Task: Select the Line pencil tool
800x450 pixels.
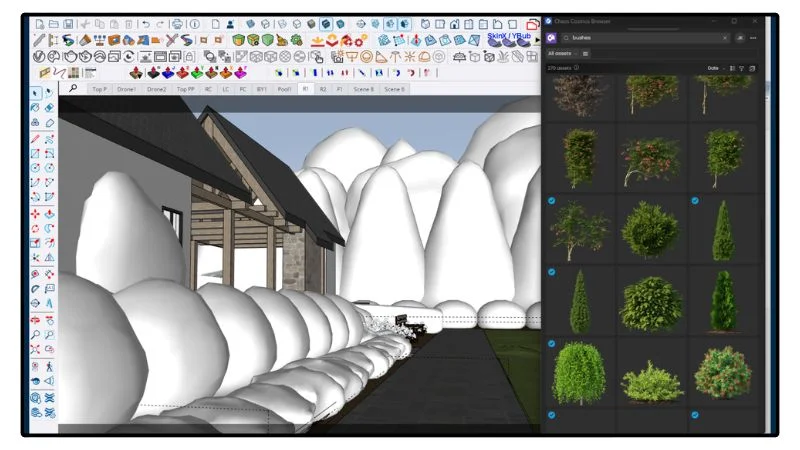Action: (35, 139)
